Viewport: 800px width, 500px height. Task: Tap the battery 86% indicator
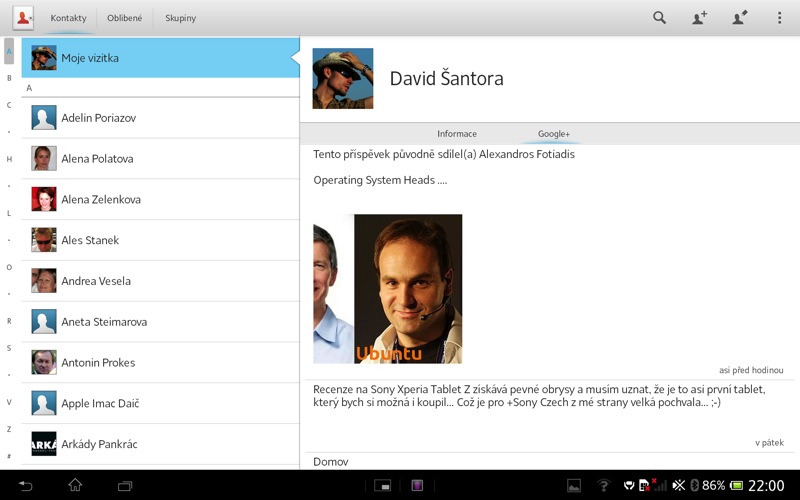(x=722, y=485)
